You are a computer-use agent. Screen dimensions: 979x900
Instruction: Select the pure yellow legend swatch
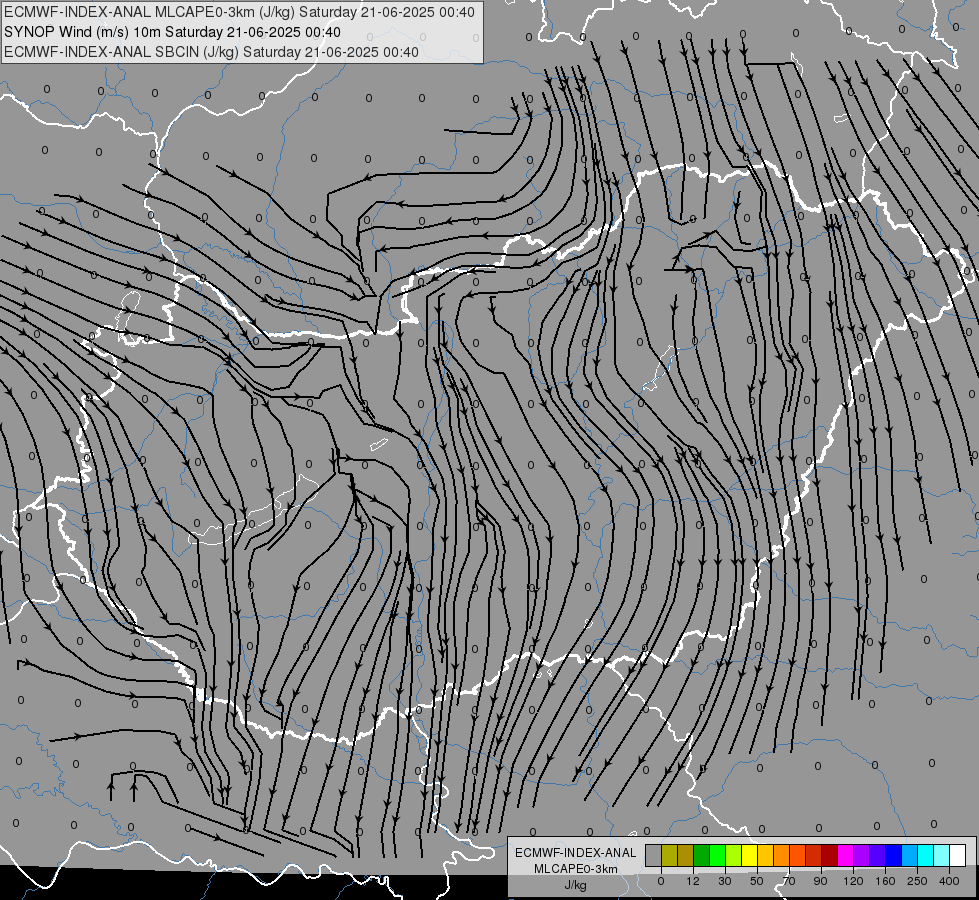coord(749,855)
